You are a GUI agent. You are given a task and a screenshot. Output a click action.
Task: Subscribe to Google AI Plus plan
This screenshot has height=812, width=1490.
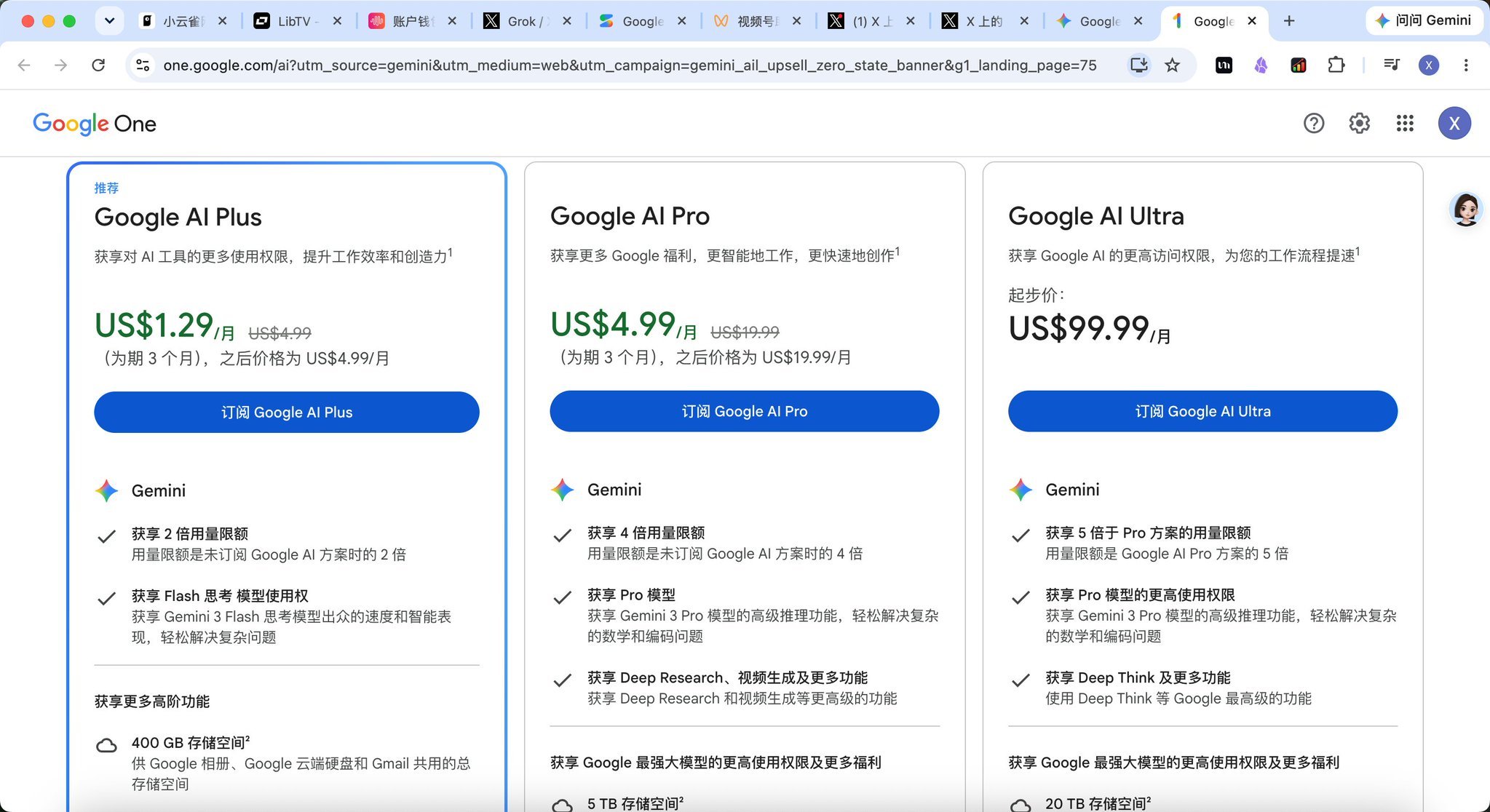click(x=286, y=412)
